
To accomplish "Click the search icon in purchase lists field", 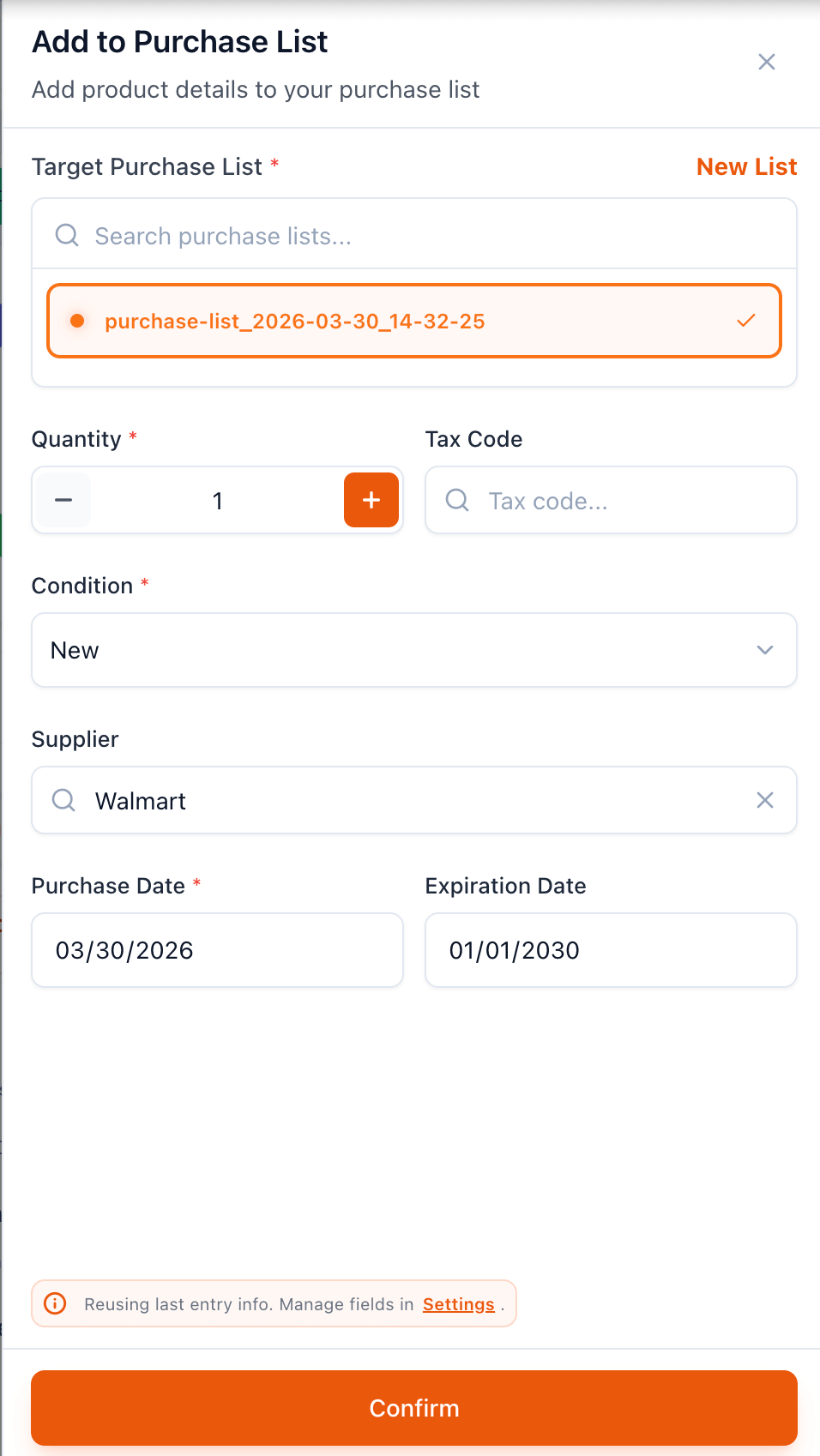I will click(x=66, y=235).
